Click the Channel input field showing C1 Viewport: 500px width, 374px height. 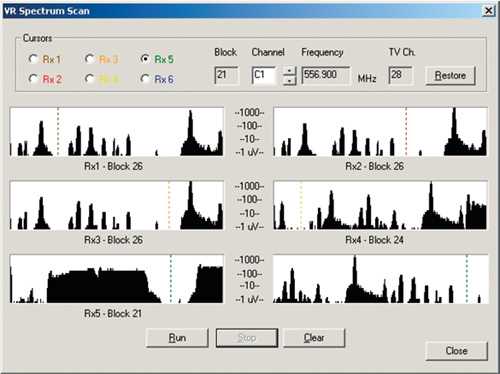click(264, 76)
